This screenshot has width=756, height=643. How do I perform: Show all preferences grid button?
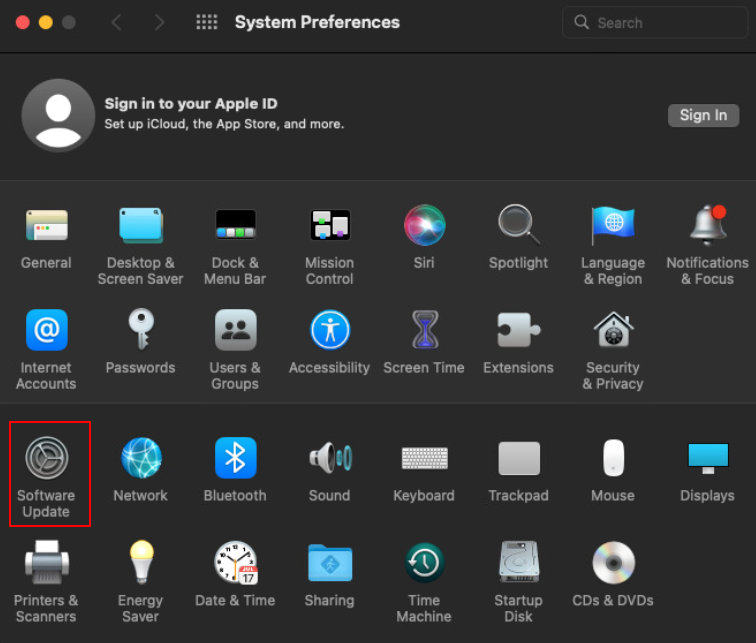pos(206,22)
